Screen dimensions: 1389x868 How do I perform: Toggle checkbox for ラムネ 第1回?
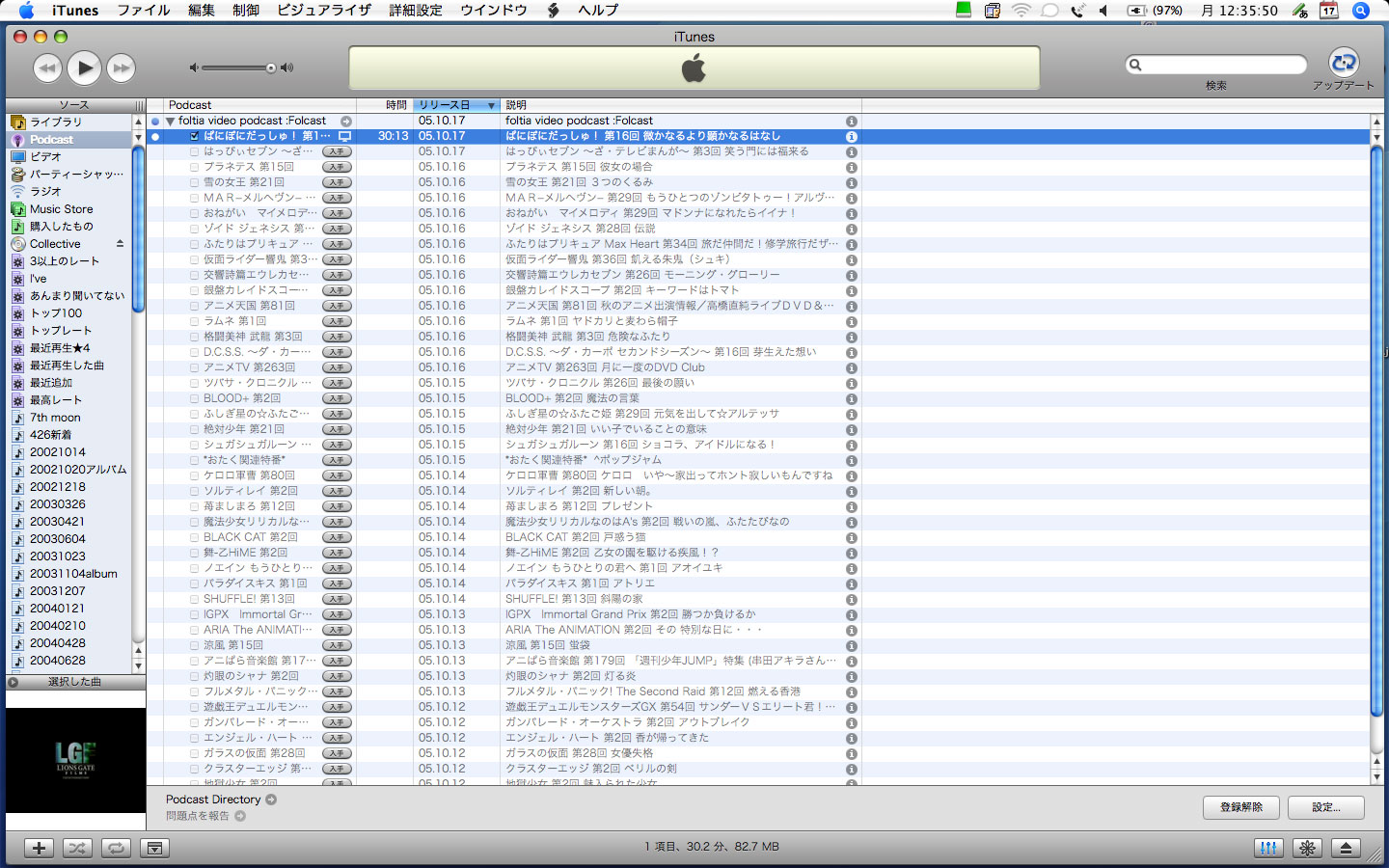pos(195,322)
